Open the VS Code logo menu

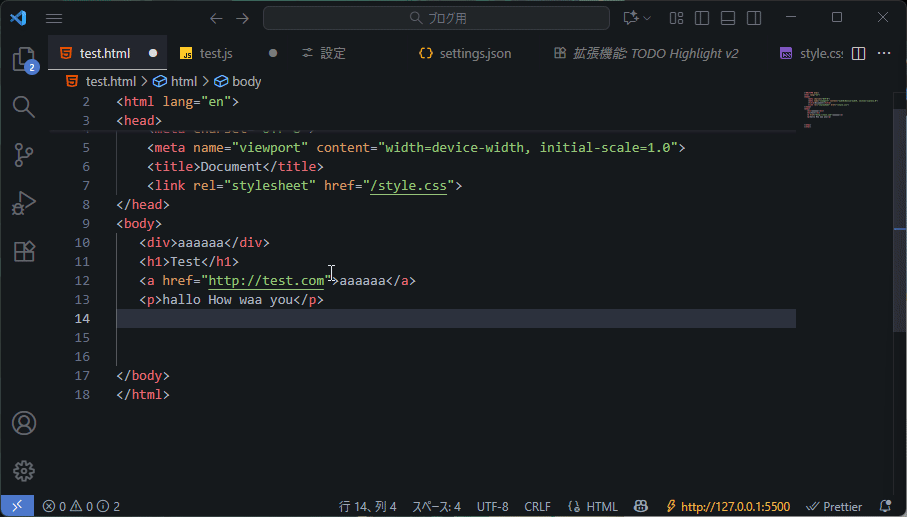(x=18, y=18)
